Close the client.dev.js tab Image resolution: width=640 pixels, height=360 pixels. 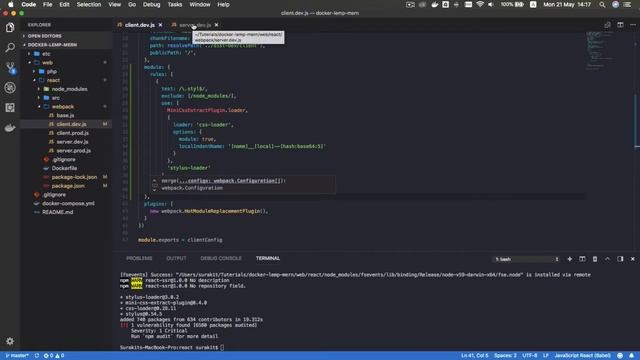(x=160, y=25)
